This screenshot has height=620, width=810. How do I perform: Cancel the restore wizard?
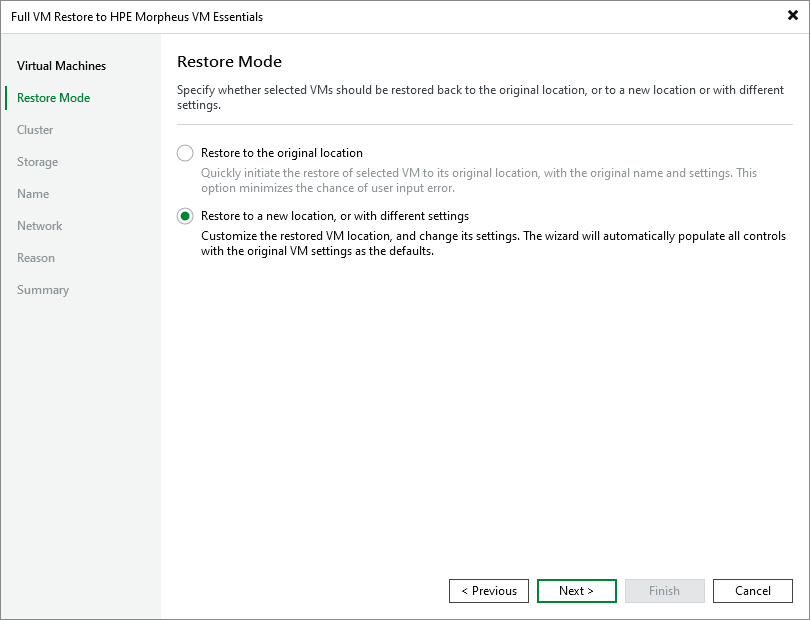752,590
